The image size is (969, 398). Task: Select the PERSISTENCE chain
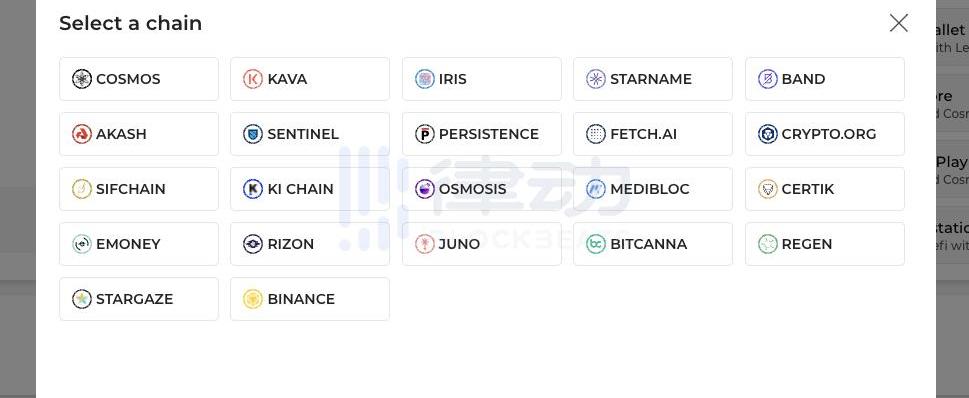[481, 134]
